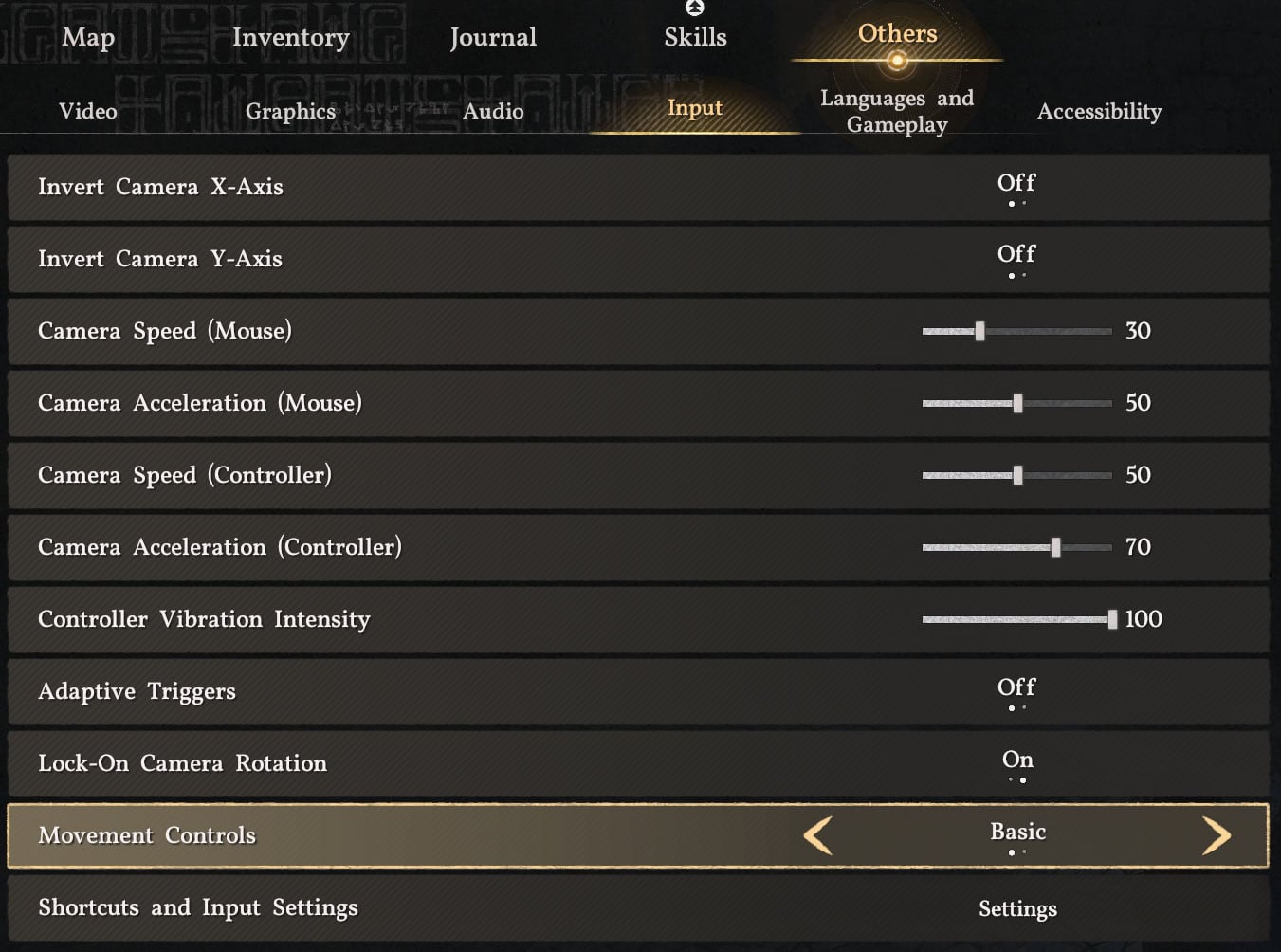1281x952 pixels.
Task: Click the glowing orb under Others
Action: tap(897, 62)
